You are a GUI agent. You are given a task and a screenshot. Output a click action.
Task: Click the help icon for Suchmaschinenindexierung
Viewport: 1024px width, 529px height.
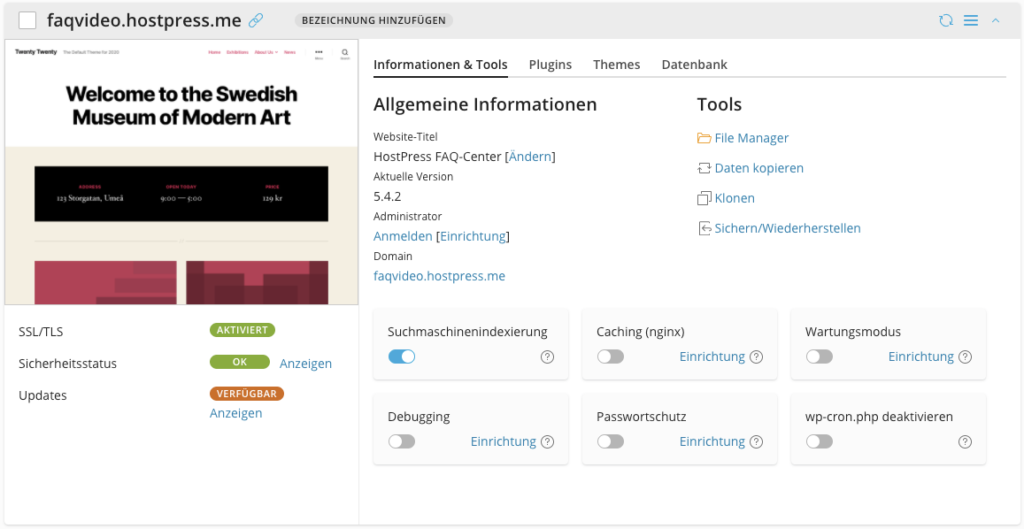547,357
